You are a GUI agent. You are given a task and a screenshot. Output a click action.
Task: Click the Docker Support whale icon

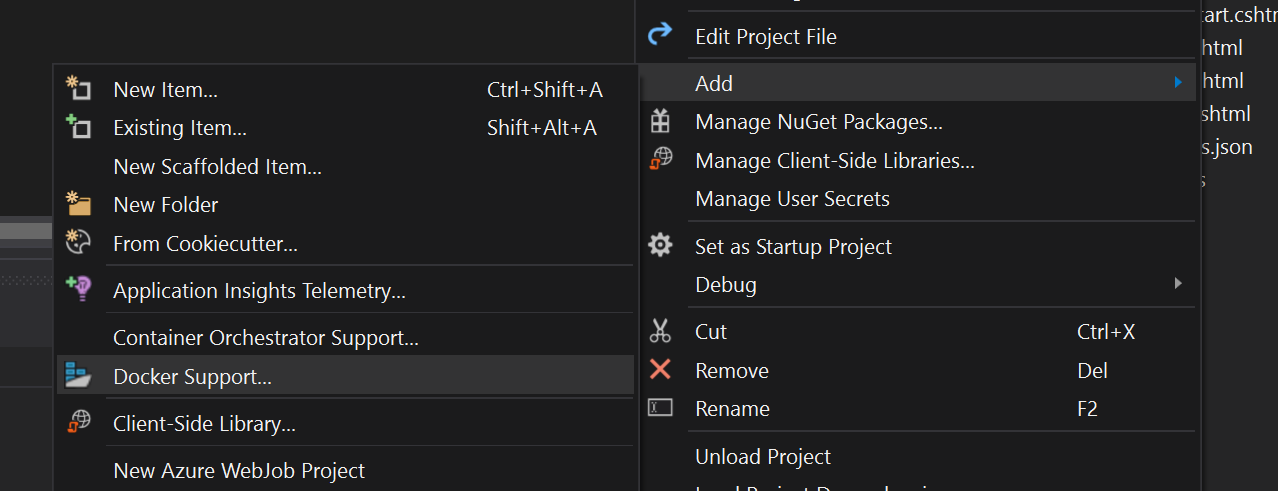[78, 376]
